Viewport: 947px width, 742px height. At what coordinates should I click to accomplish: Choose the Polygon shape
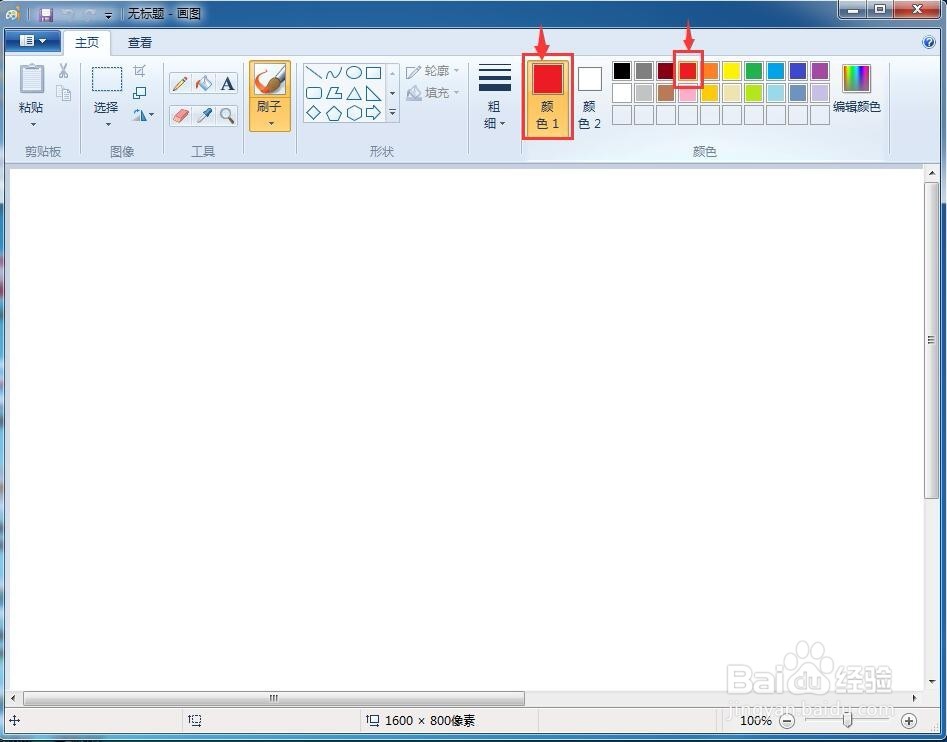pyautogui.click(x=334, y=93)
